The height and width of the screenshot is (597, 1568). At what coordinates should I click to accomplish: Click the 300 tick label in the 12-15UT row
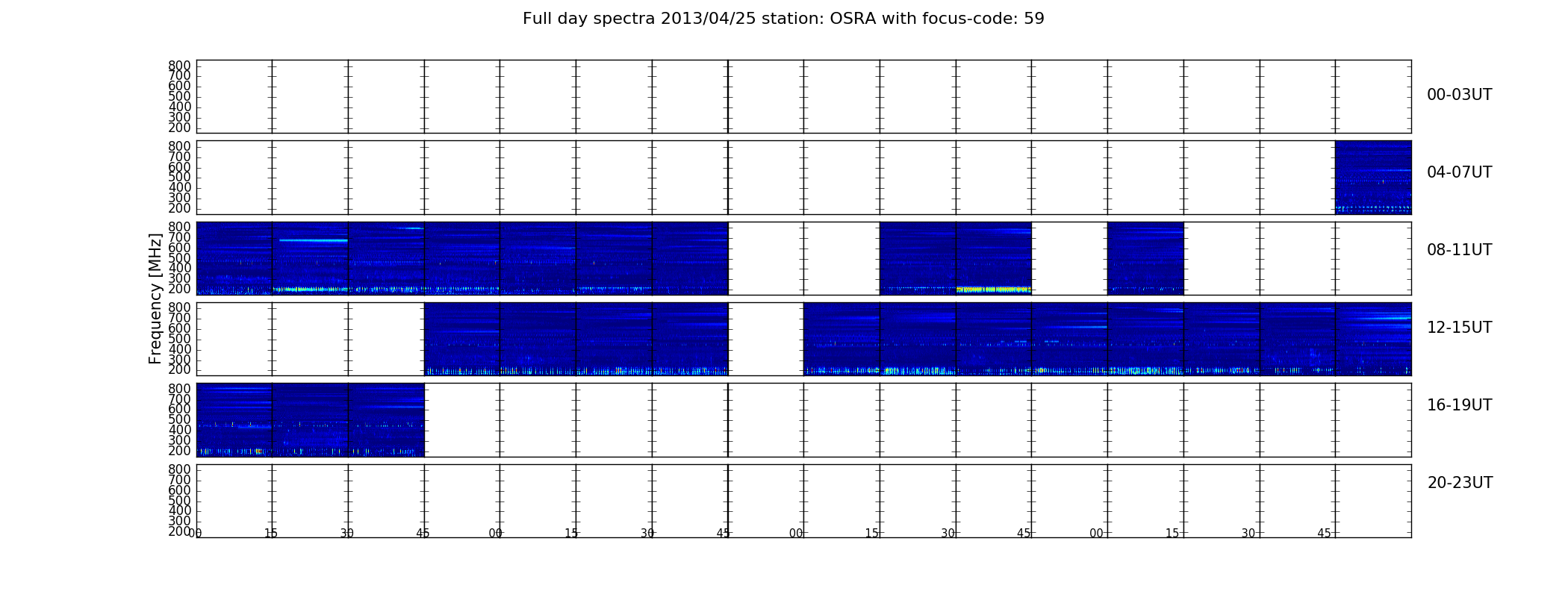pyautogui.click(x=180, y=359)
